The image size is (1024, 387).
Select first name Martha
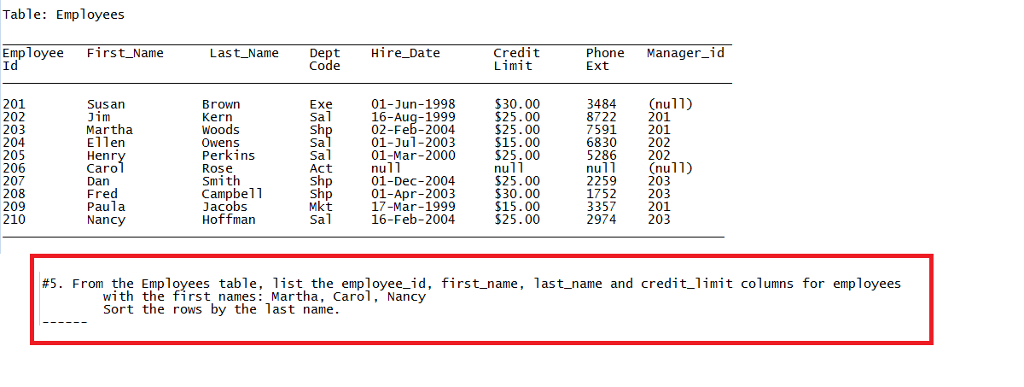110,130
